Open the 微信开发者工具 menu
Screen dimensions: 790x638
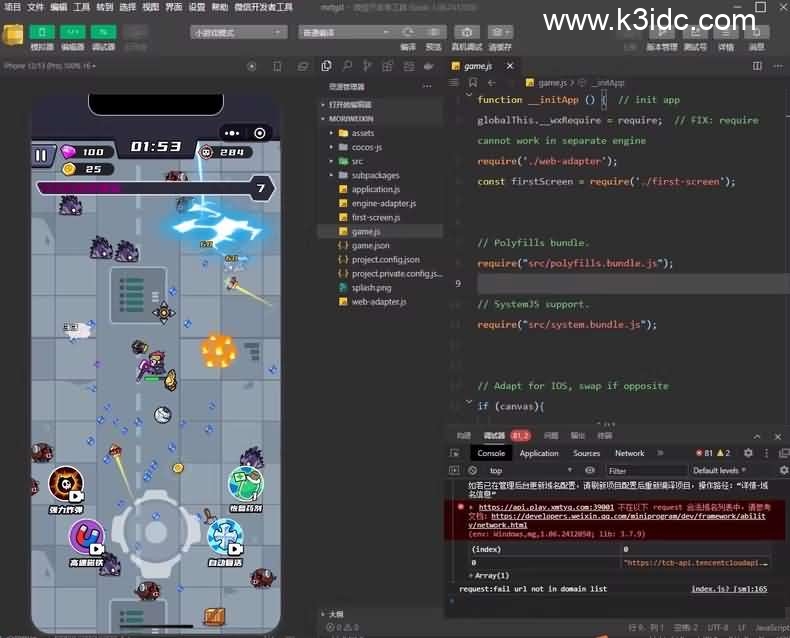click(x=264, y=7)
